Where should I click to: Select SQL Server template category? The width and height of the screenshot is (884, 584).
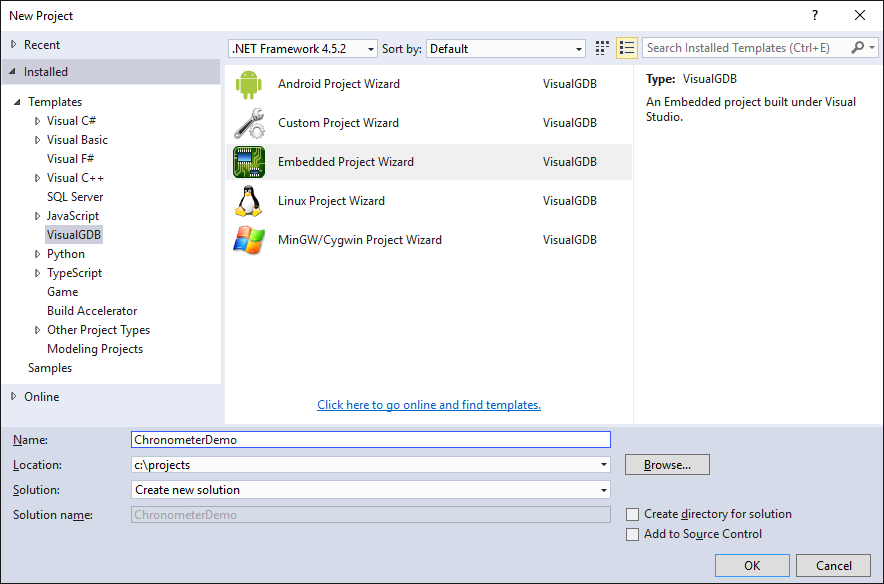75,197
